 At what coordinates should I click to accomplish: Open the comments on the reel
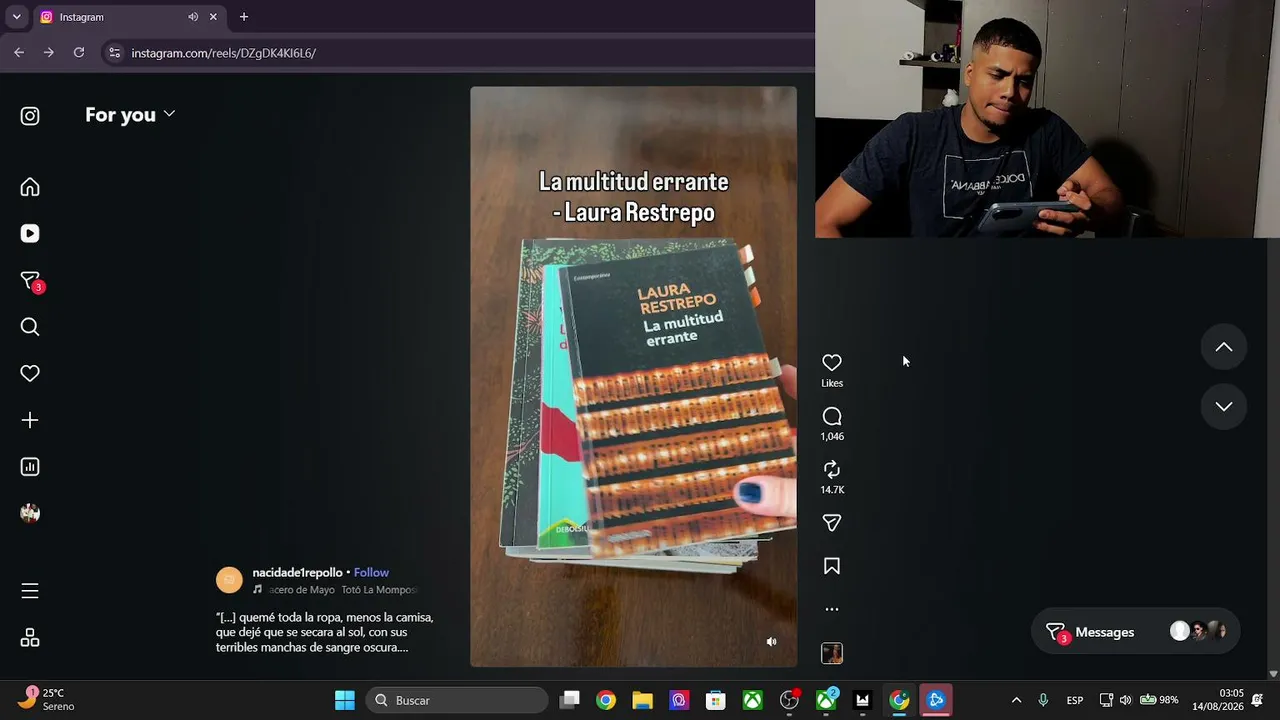click(x=832, y=416)
